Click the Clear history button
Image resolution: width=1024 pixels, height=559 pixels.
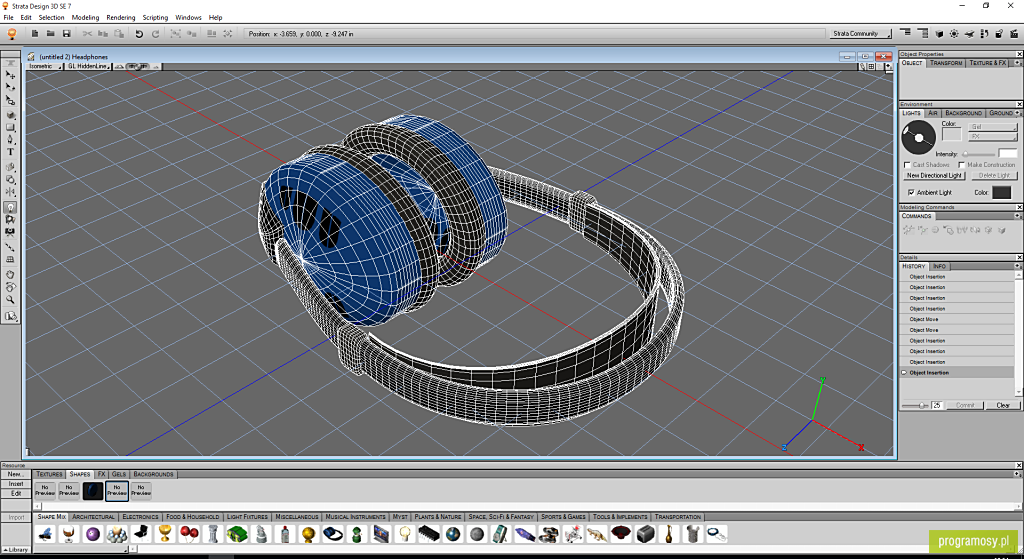(x=1003, y=406)
